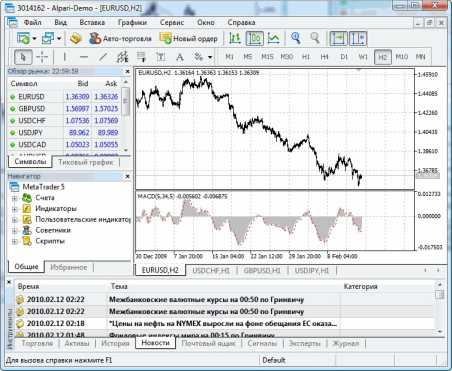Screen dimensions: 452x371
Task: Close the Market Watch panel
Action: (x=127, y=71)
